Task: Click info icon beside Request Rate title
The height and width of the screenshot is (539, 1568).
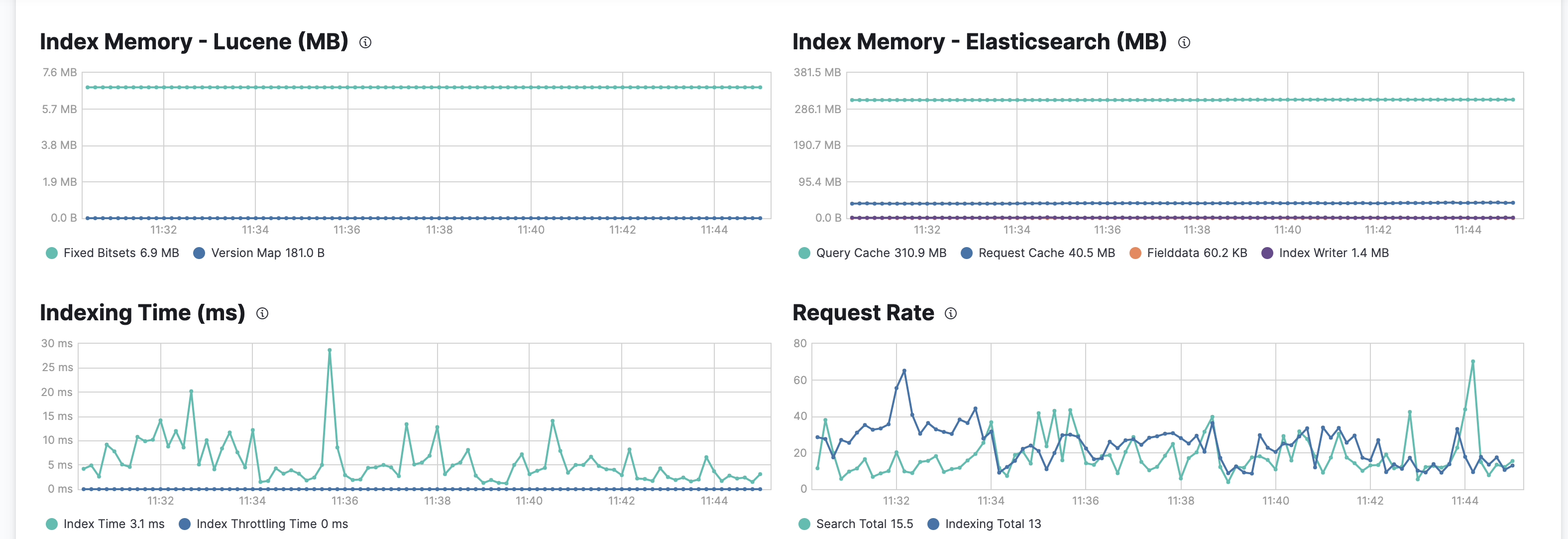Action: coord(951,314)
